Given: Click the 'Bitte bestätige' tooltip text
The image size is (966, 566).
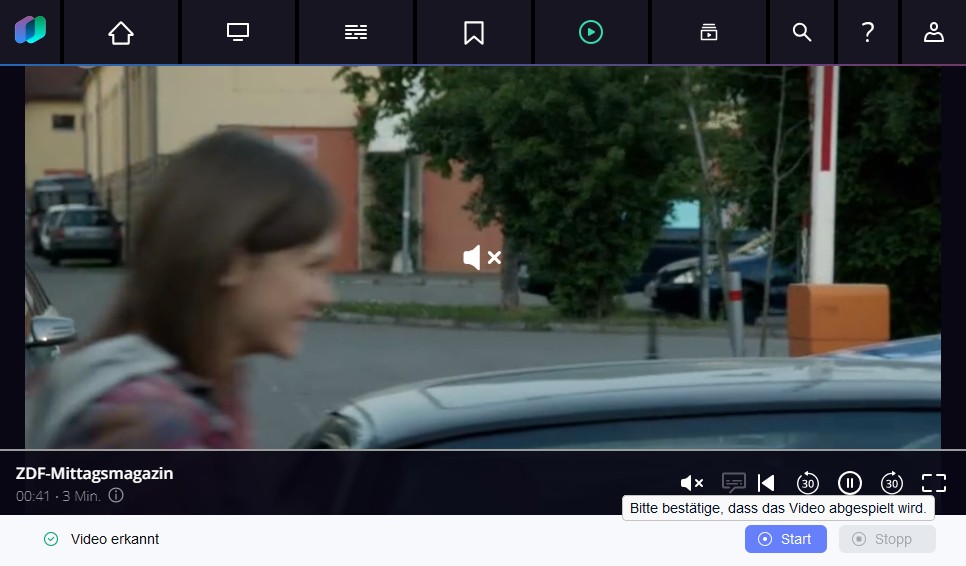Looking at the screenshot, I should 778,508.
